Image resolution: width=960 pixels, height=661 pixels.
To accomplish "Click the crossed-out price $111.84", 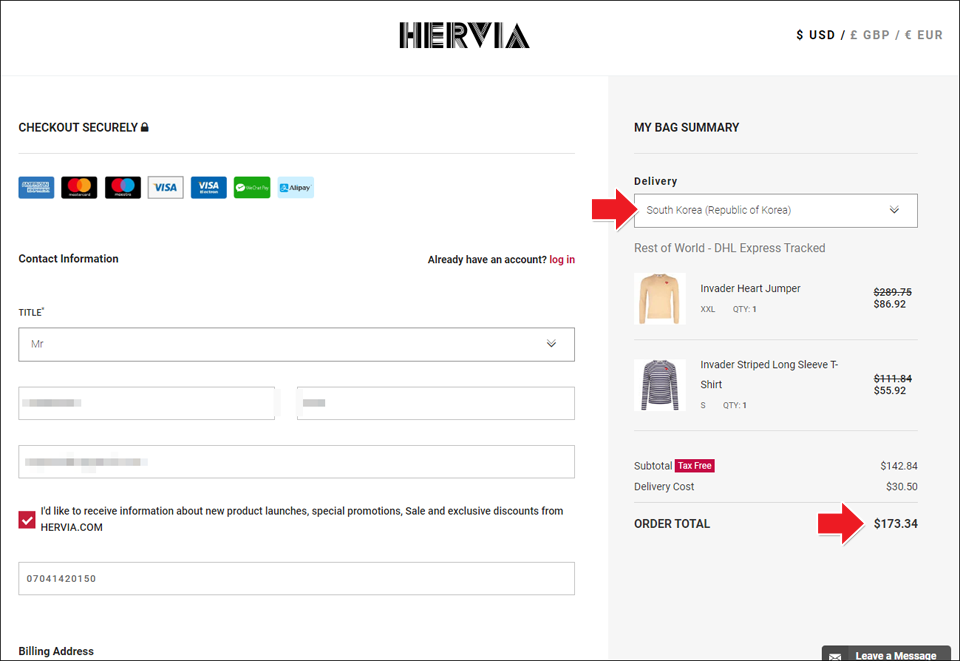I will click(893, 378).
